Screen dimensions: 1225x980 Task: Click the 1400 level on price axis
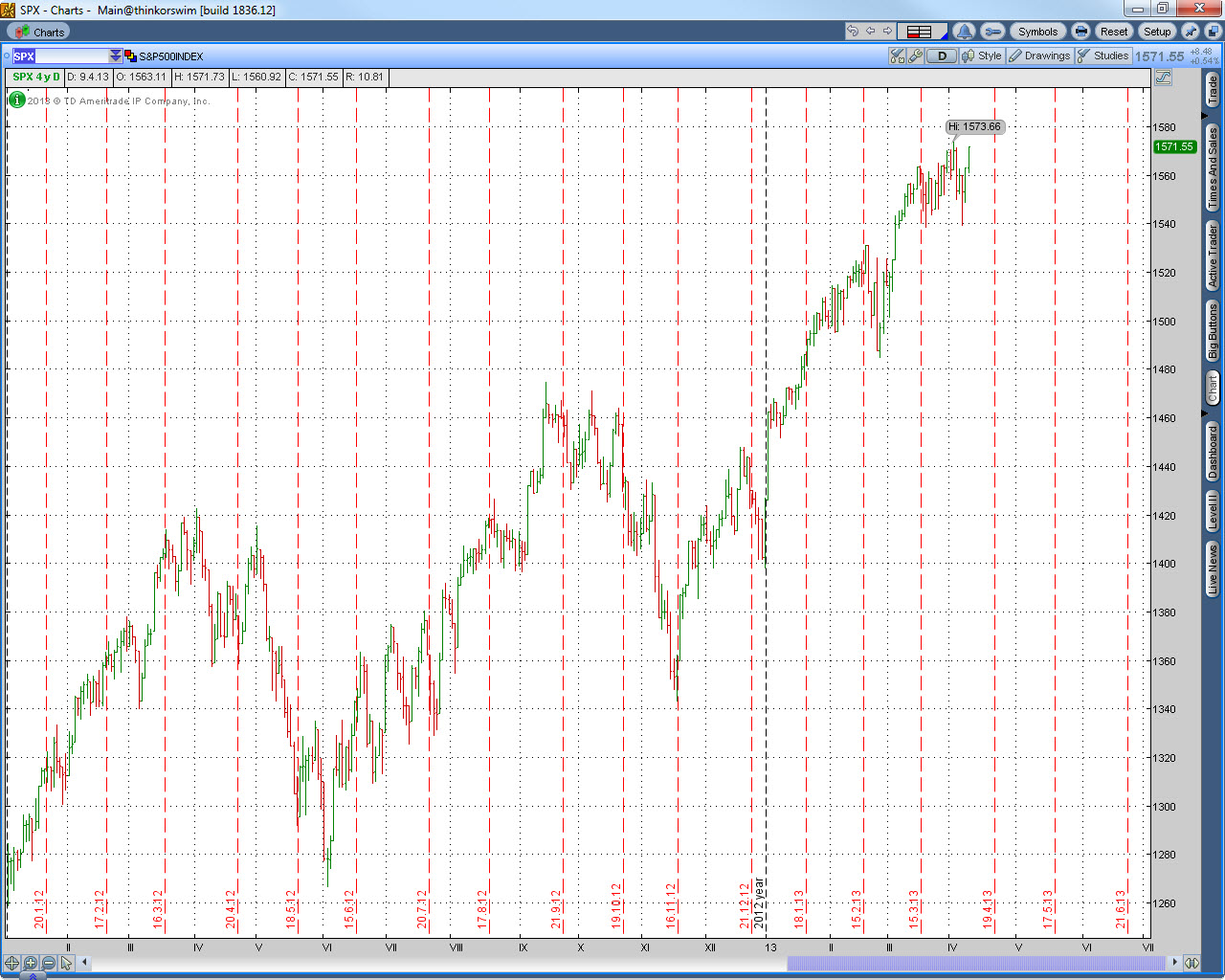1164,564
